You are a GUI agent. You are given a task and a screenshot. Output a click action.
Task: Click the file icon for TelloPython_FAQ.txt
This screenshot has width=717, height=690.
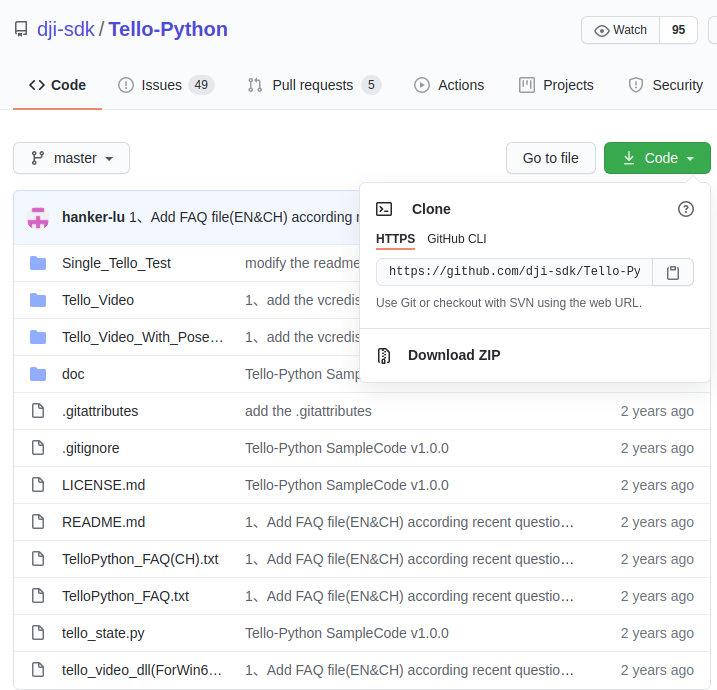pyautogui.click(x=38, y=596)
